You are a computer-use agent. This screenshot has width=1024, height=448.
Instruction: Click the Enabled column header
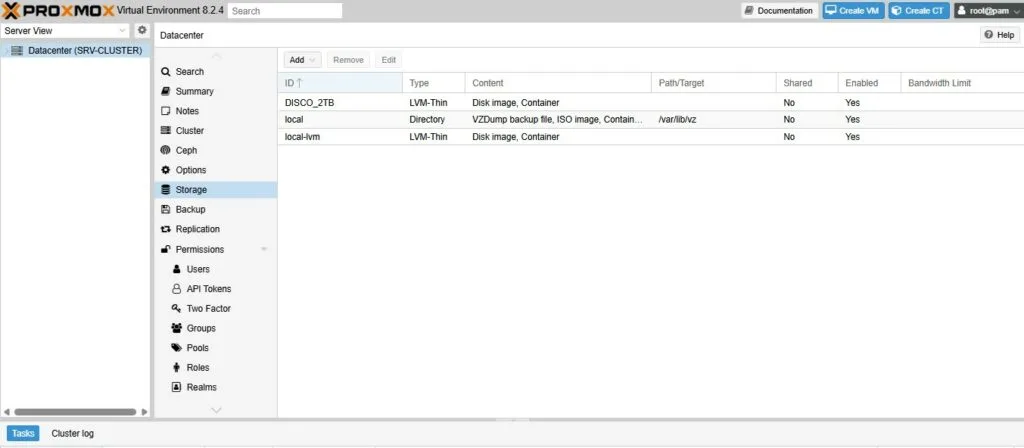pyautogui.click(x=869, y=83)
